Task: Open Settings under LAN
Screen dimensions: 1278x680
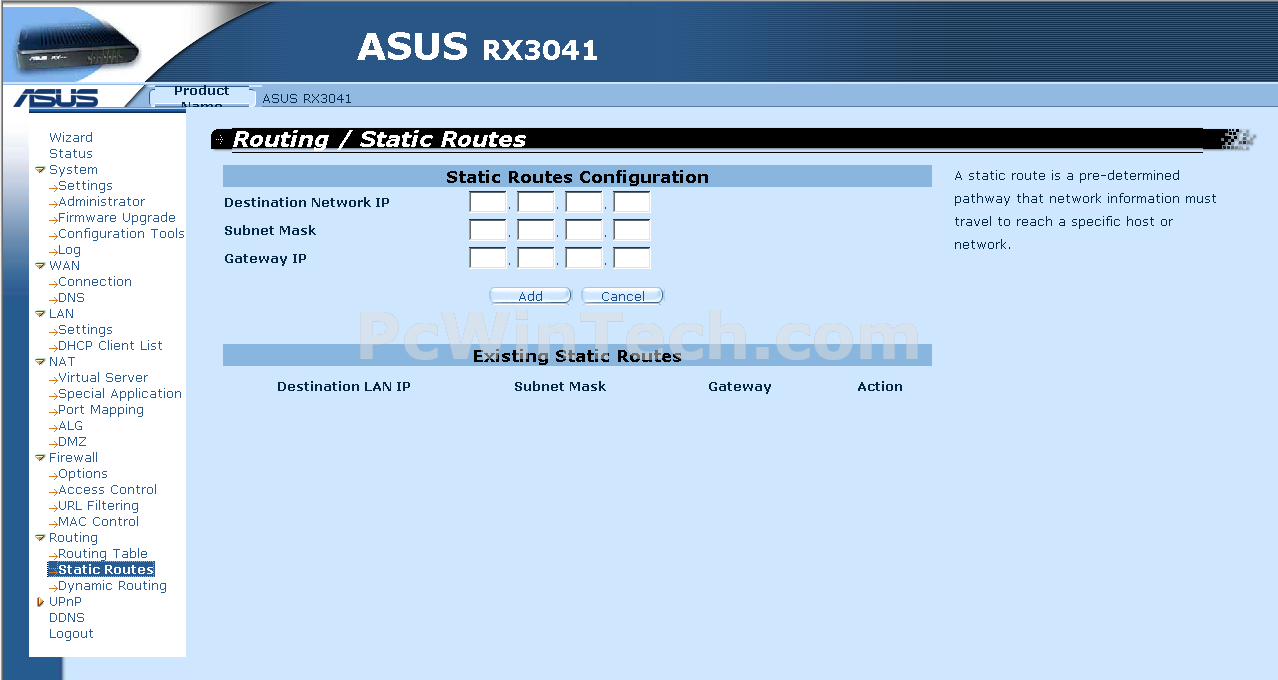Action: 85,330
